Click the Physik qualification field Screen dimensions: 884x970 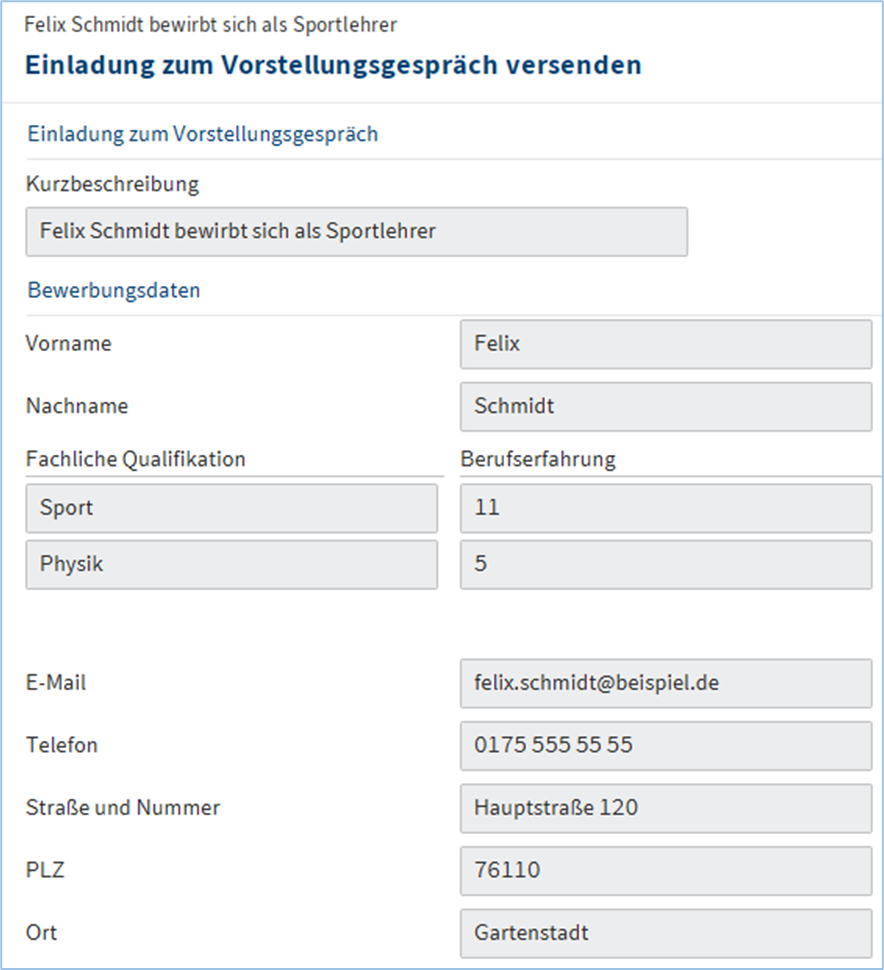(x=231, y=564)
